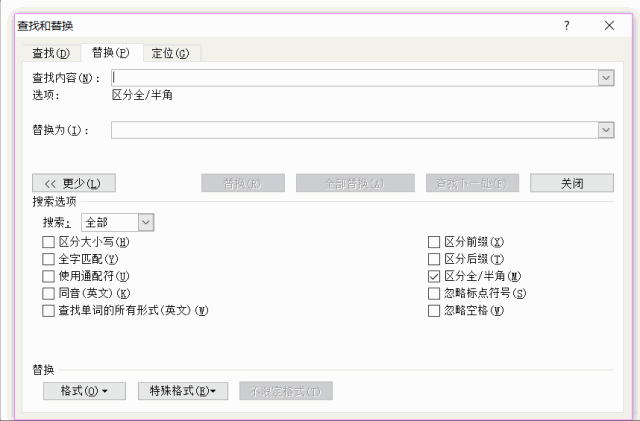Switch to the 查找 tab
Screen dimensions: 640x421
(x=51, y=53)
